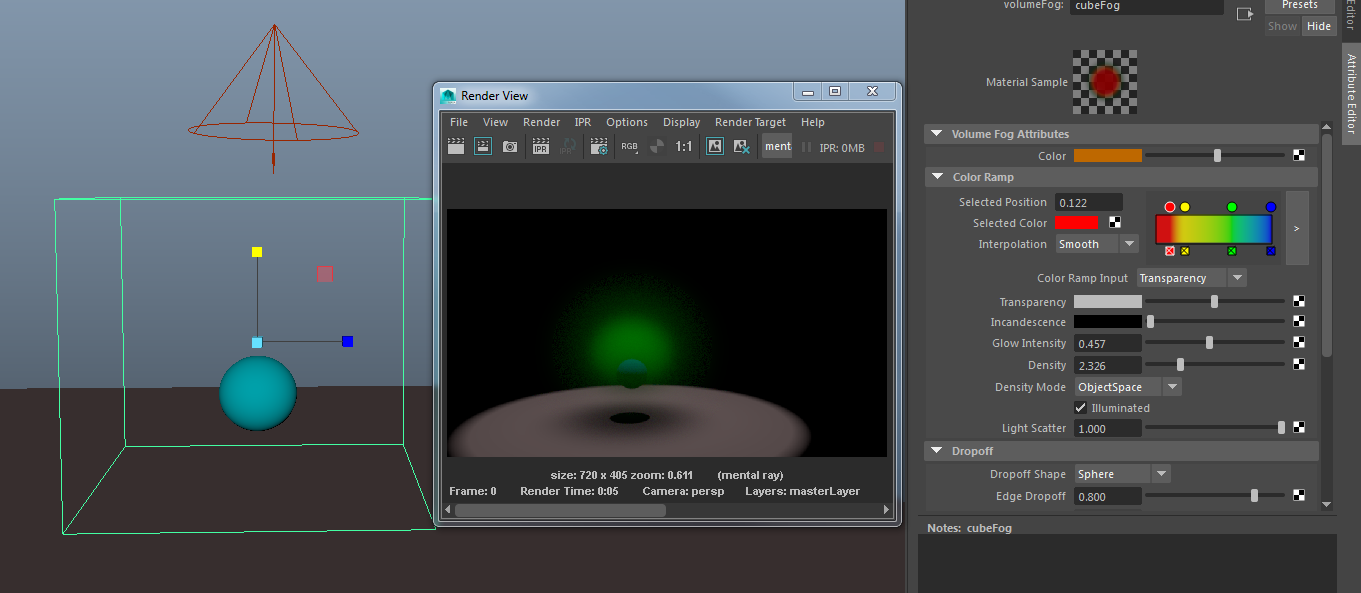Take a snapshot with the camera icon
Screen dimensions: 1361x593
[x=510, y=146]
